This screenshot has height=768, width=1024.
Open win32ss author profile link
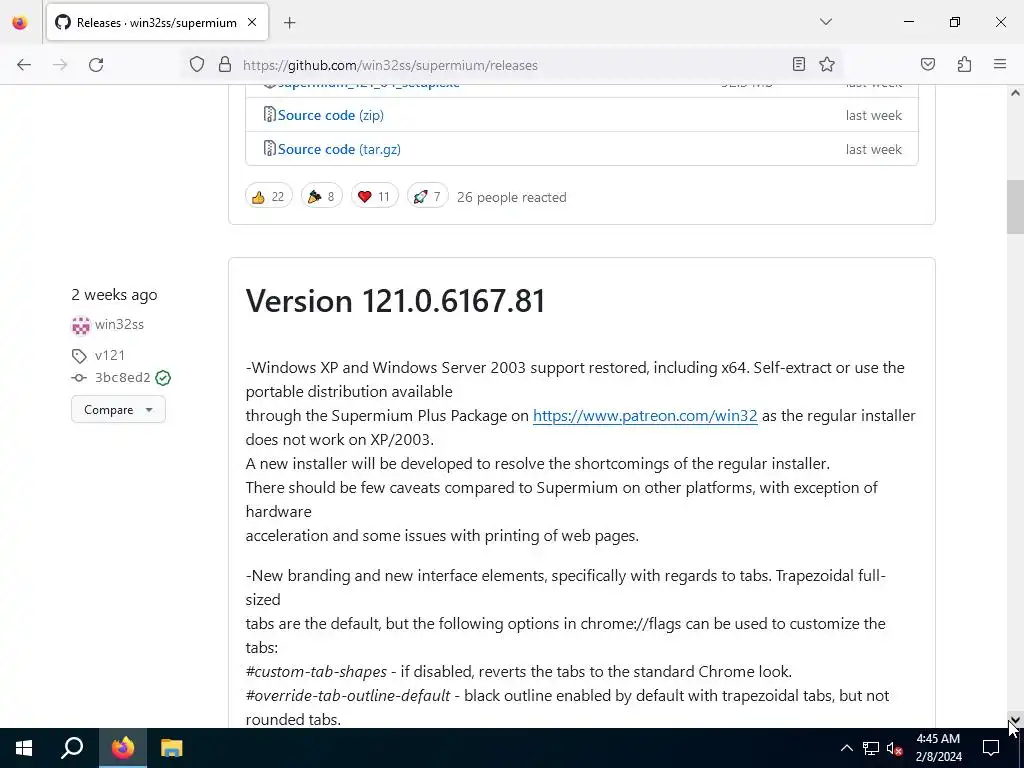coord(119,324)
